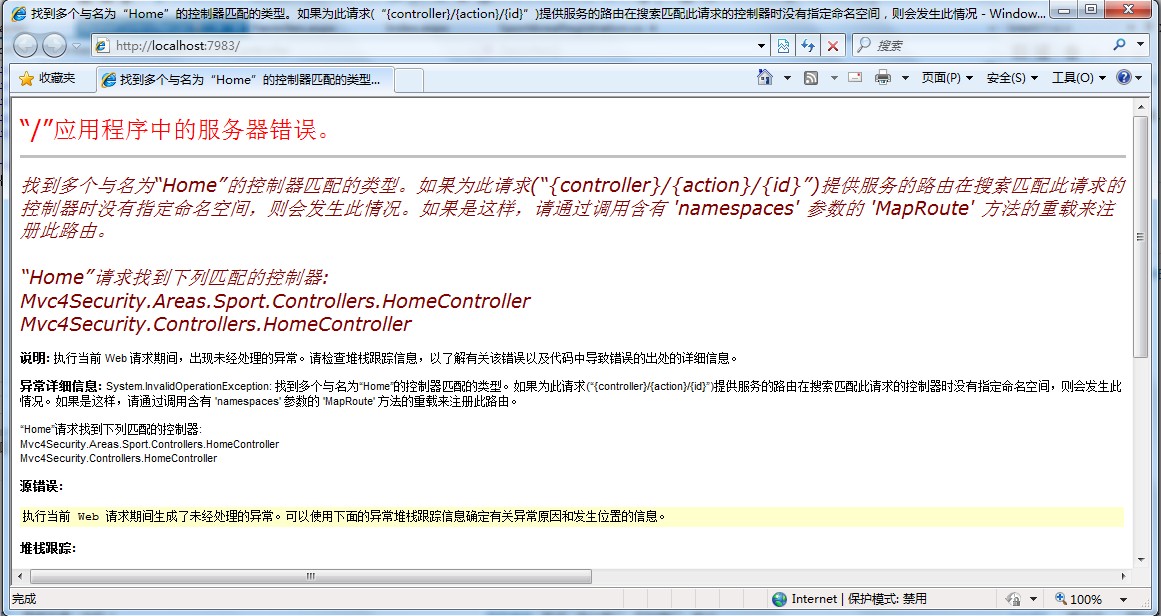Click the yellow-highlighted 执行当前 Web 请求期间 message
1161x616 pixels.
point(572,517)
